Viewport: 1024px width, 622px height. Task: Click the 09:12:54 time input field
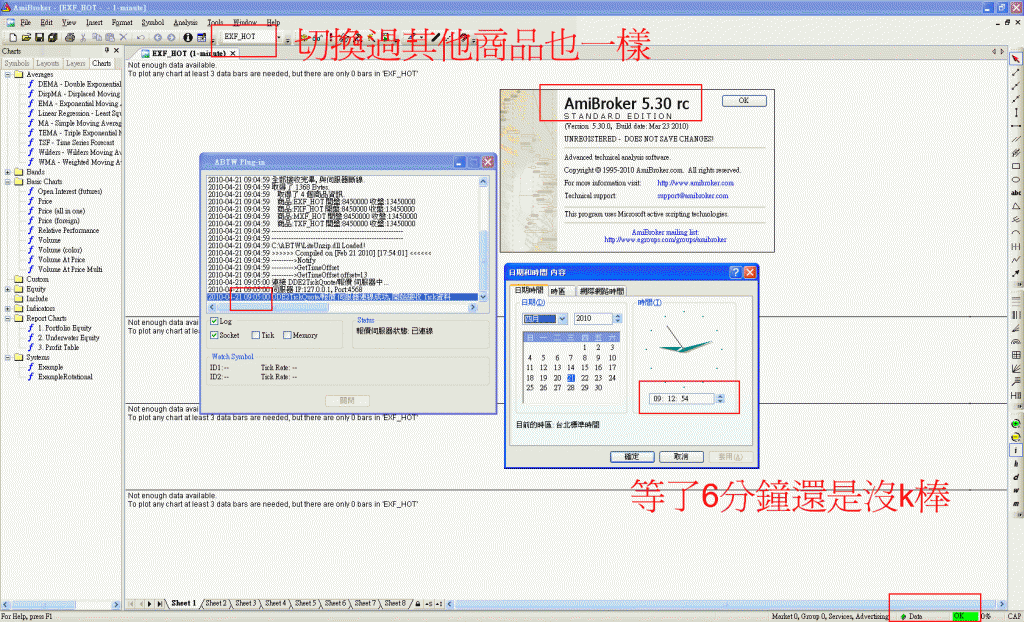tap(682, 399)
